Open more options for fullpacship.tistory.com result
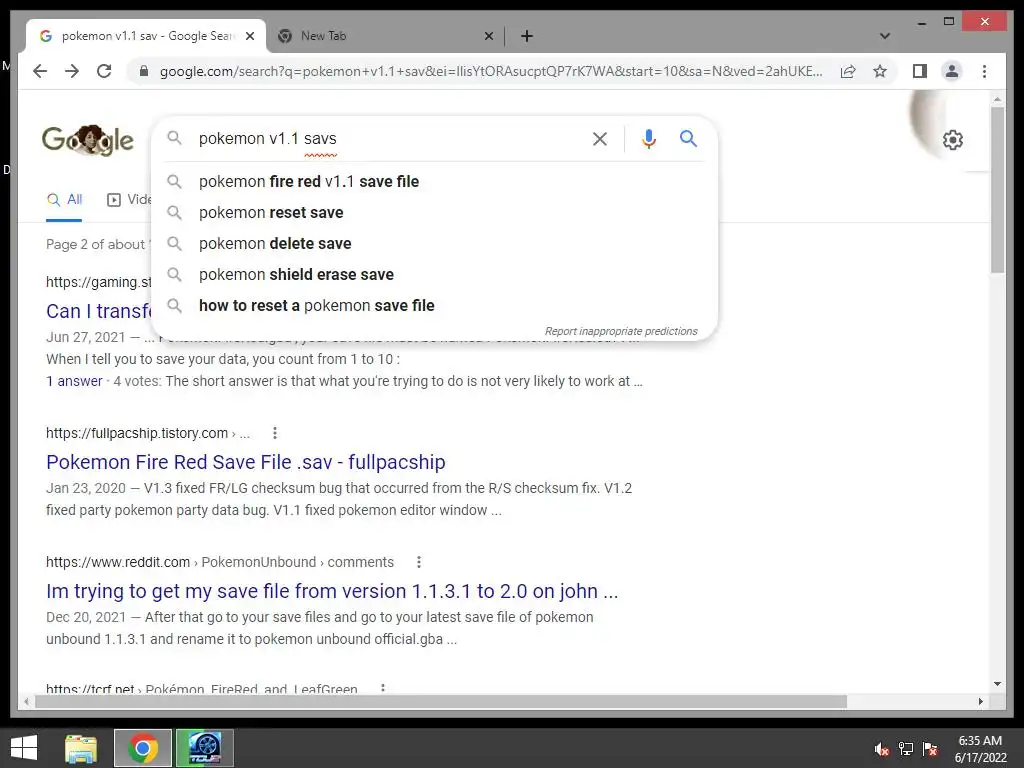The width and height of the screenshot is (1024, 768). pyautogui.click(x=275, y=433)
